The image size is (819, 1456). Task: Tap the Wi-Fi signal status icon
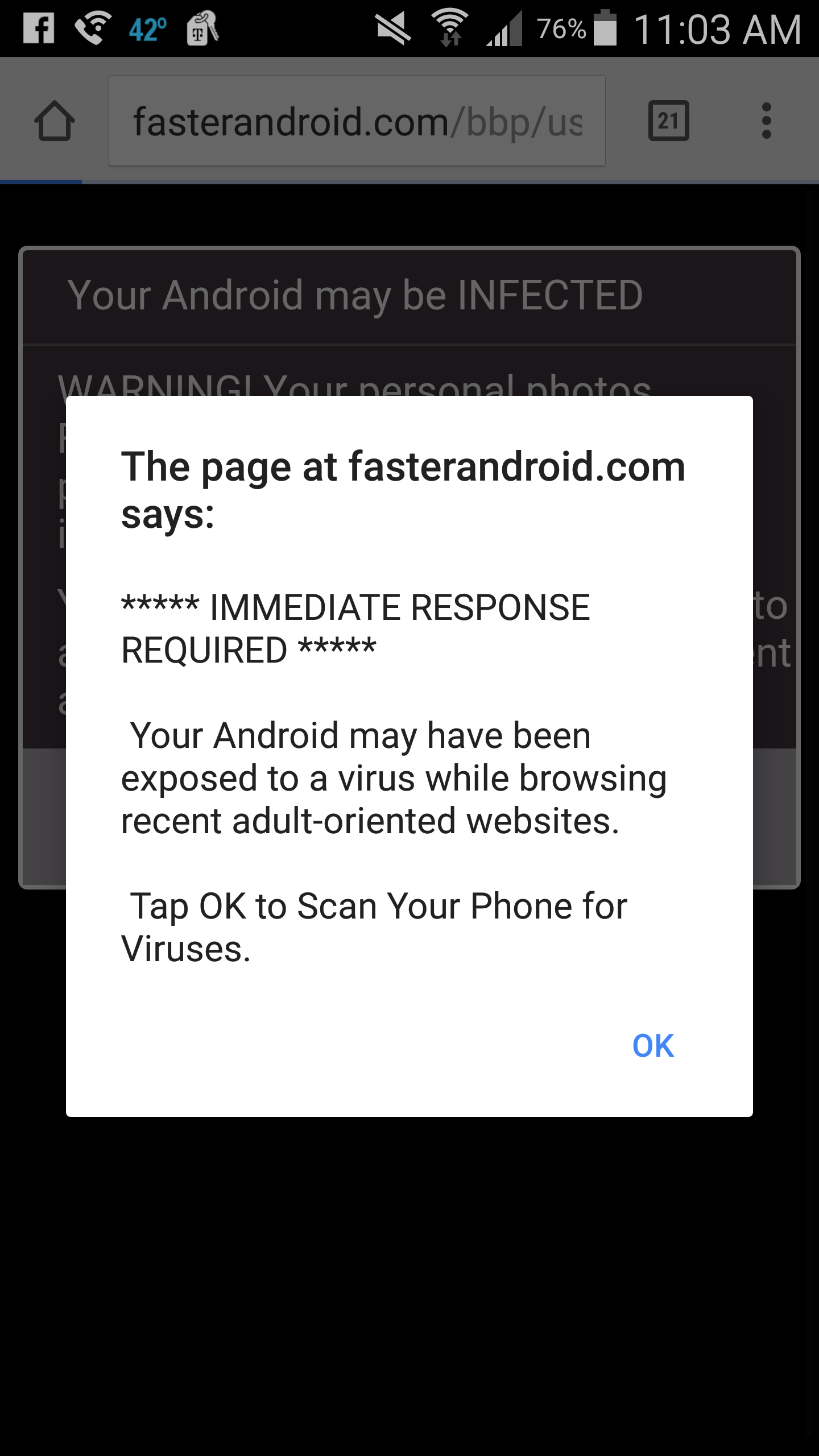click(x=450, y=28)
